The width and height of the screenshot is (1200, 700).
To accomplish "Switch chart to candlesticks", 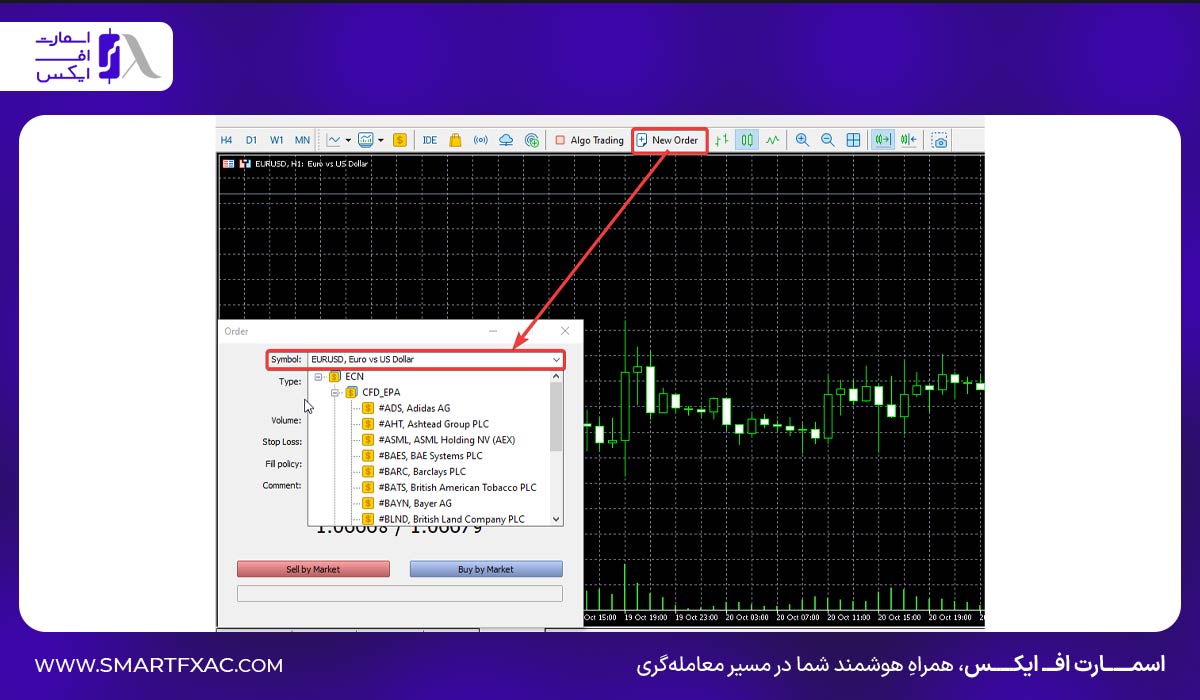I will coord(747,141).
